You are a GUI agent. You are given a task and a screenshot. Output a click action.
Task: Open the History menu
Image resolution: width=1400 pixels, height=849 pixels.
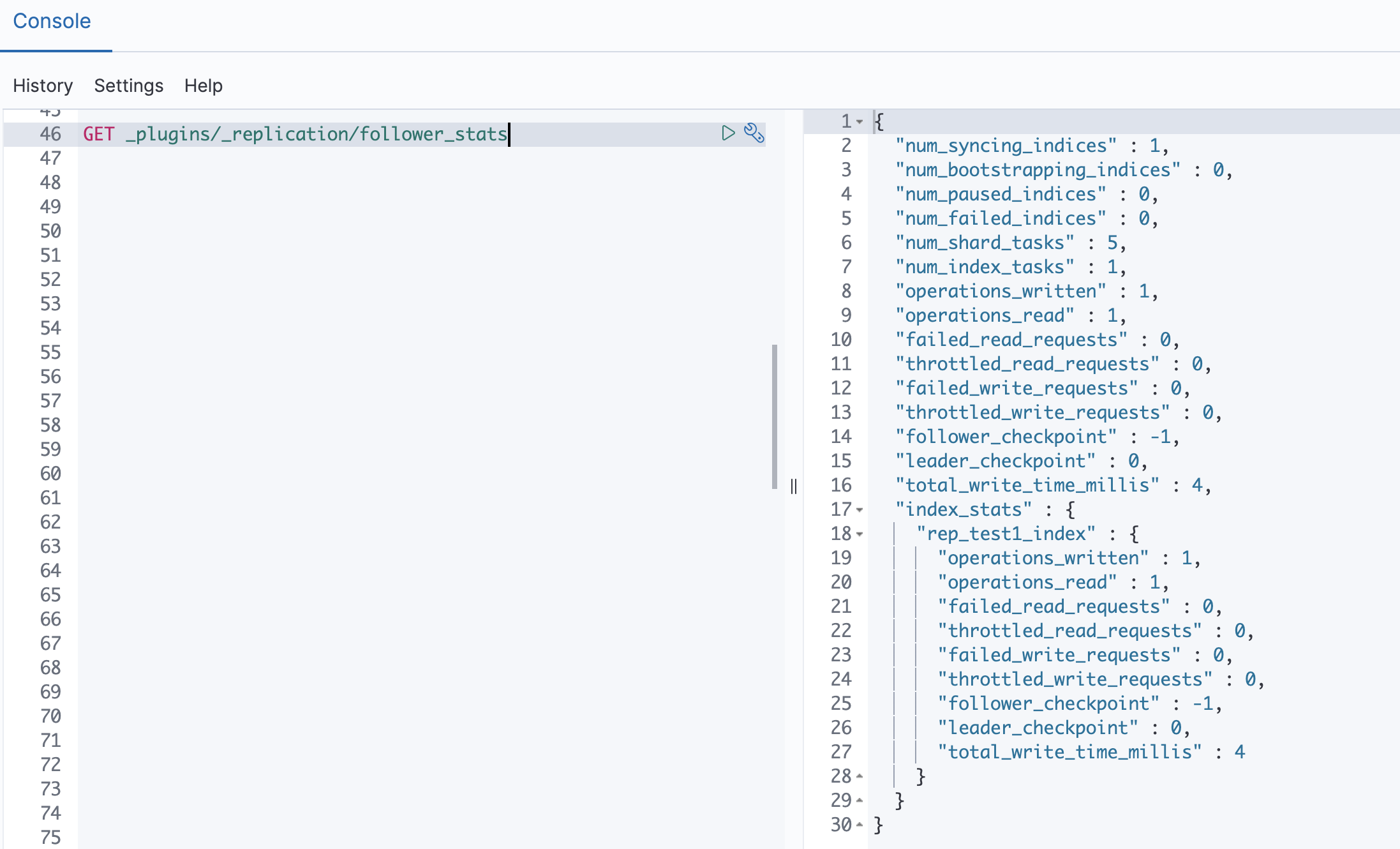[x=43, y=86]
